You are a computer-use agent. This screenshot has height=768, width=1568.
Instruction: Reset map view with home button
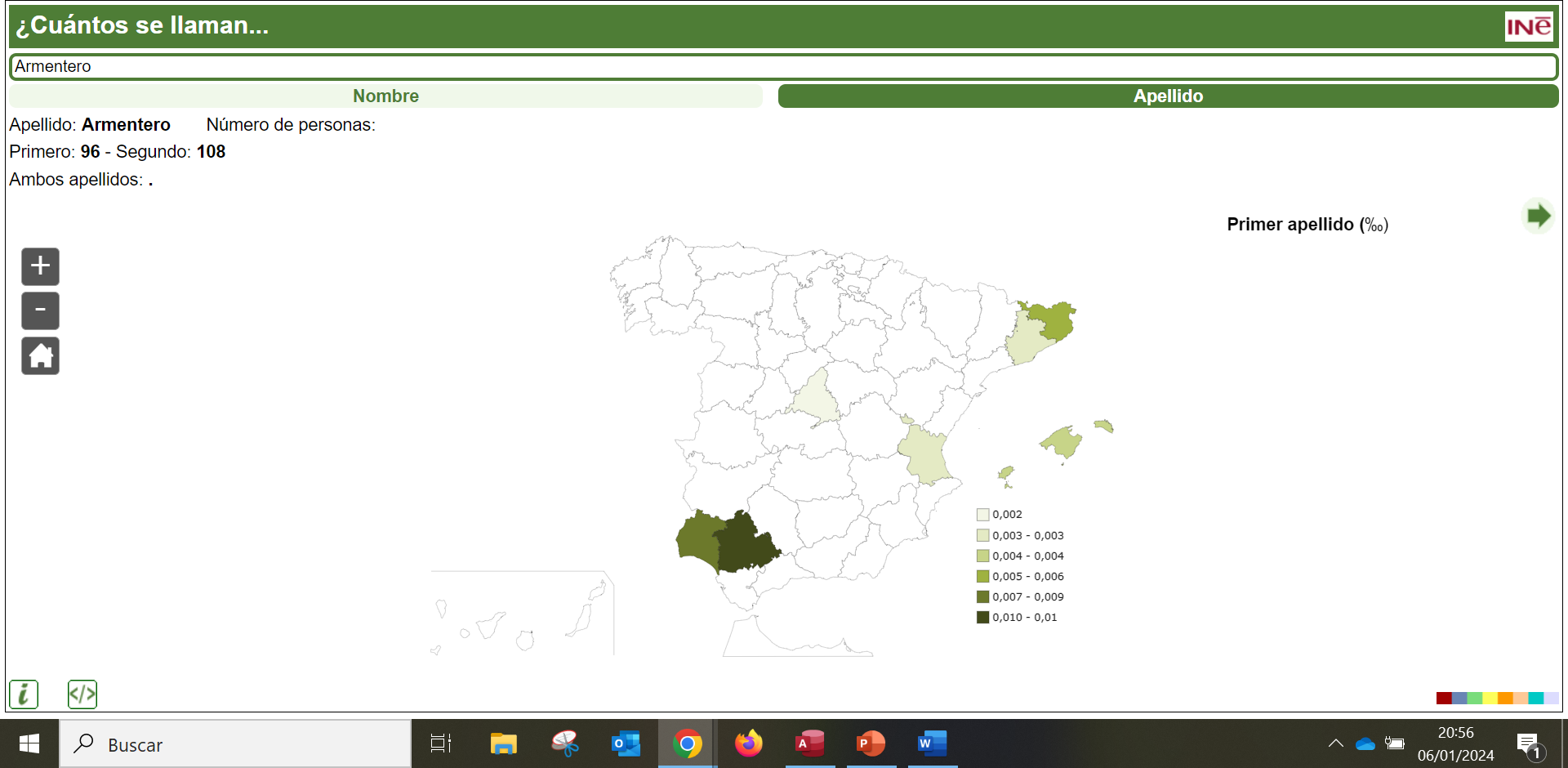click(x=40, y=355)
